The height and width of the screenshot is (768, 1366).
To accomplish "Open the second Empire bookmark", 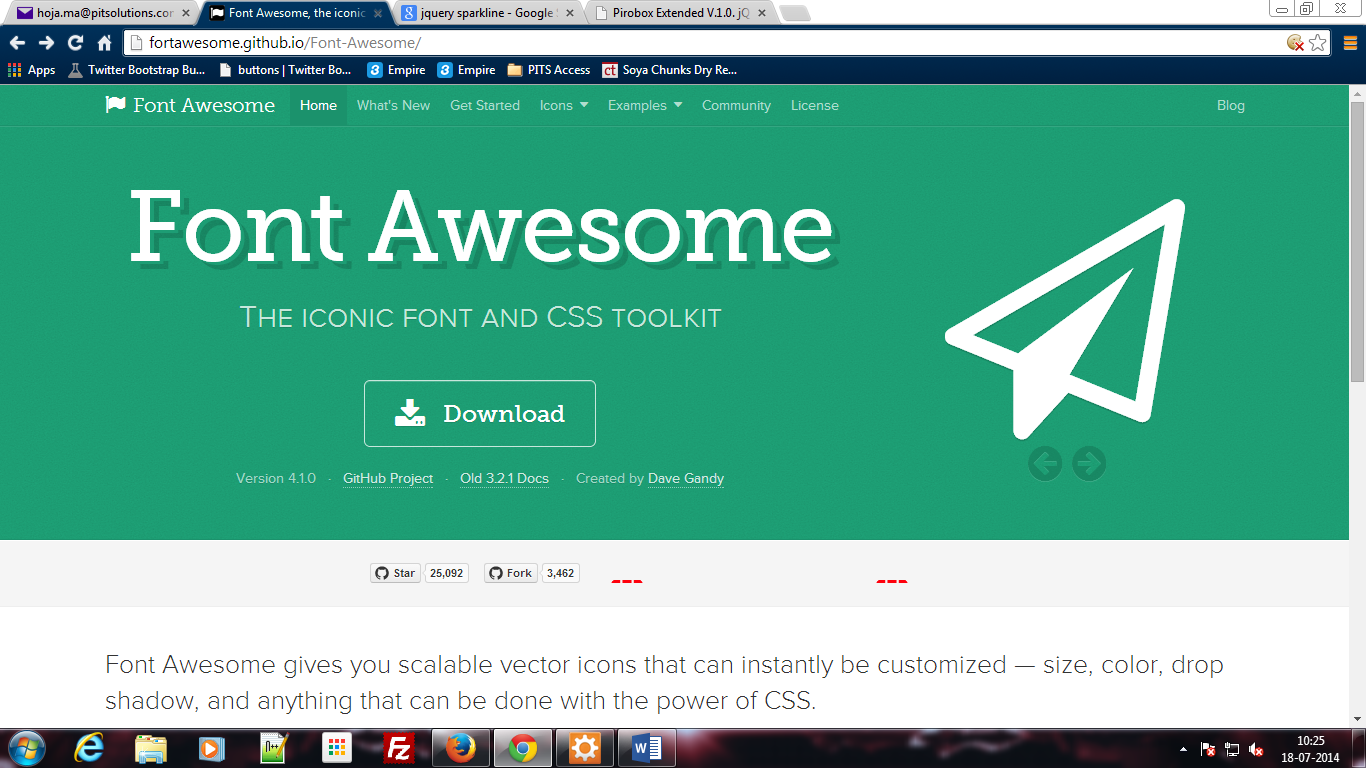I will coord(467,70).
